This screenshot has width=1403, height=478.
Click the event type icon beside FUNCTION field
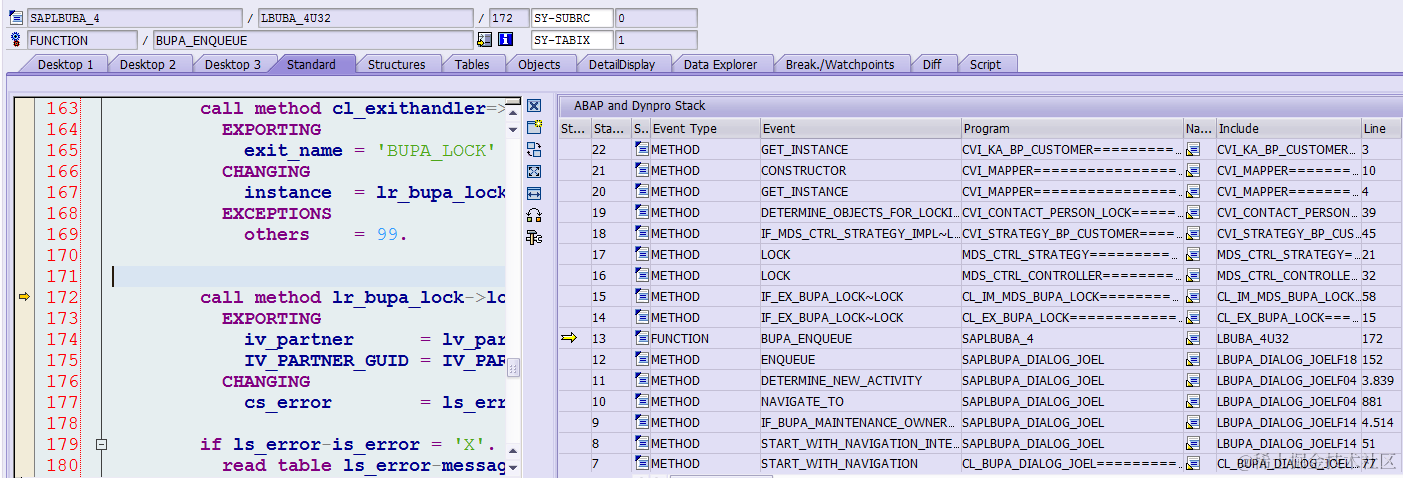(16, 40)
